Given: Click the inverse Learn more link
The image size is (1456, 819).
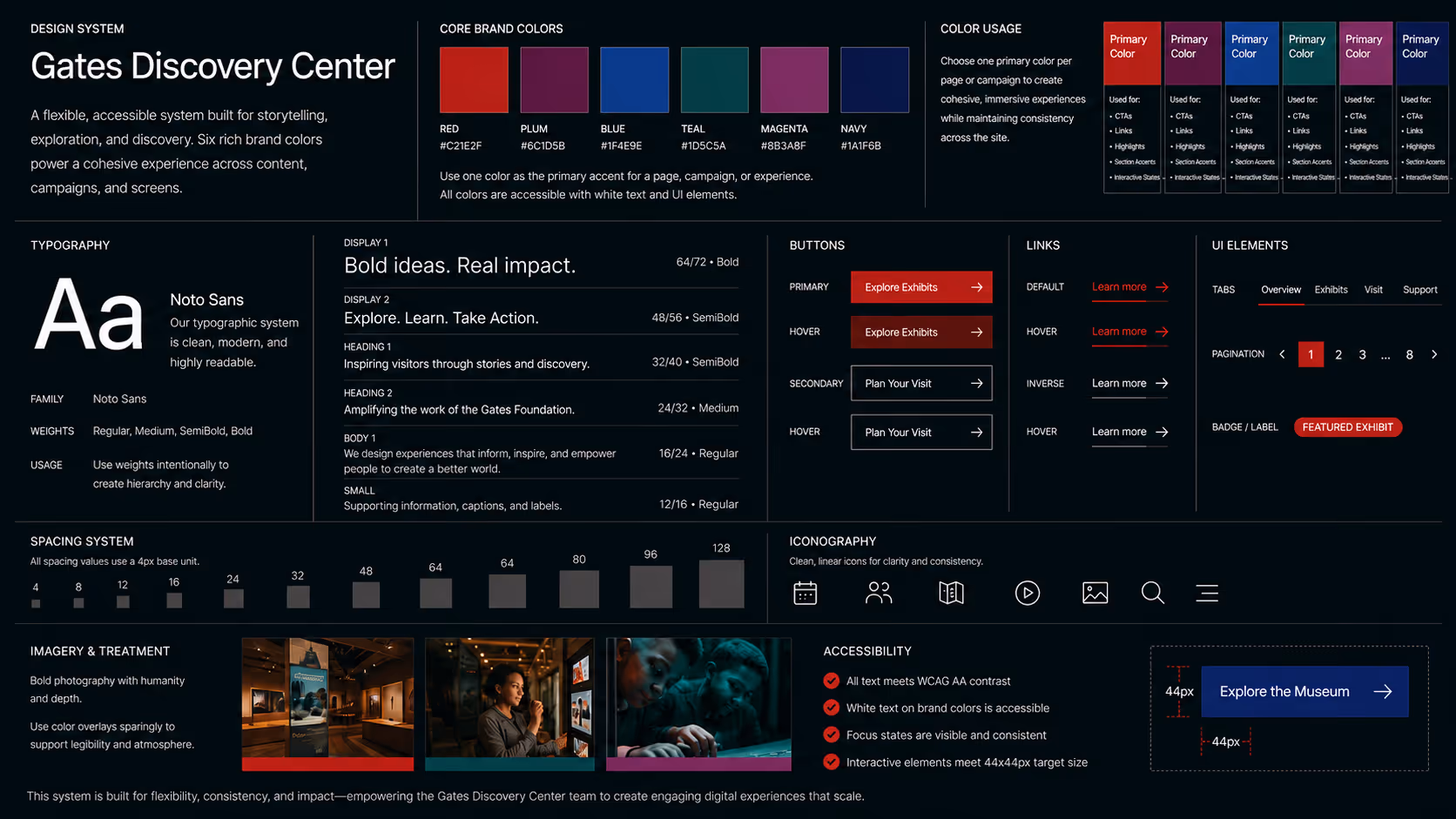Looking at the screenshot, I should pyautogui.click(x=1129, y=383).
